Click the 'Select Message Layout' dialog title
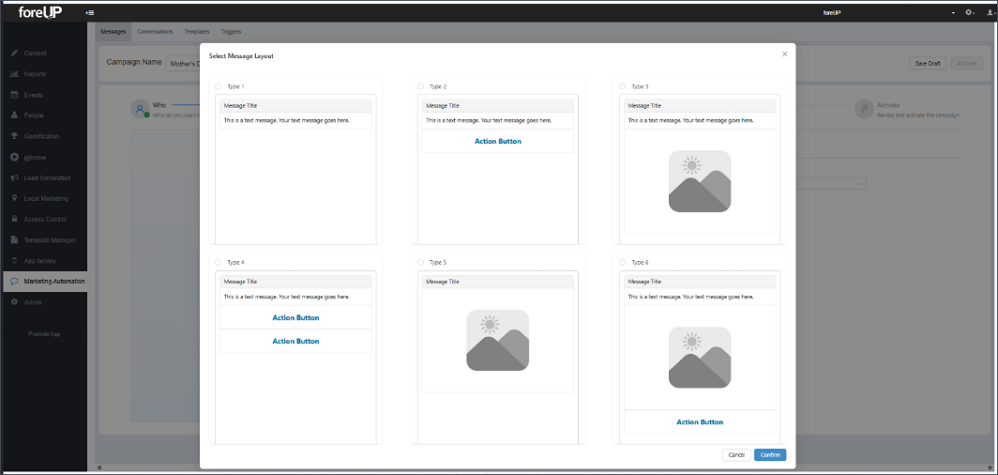The width and height of the screenshot is (998, 475). 241,57
